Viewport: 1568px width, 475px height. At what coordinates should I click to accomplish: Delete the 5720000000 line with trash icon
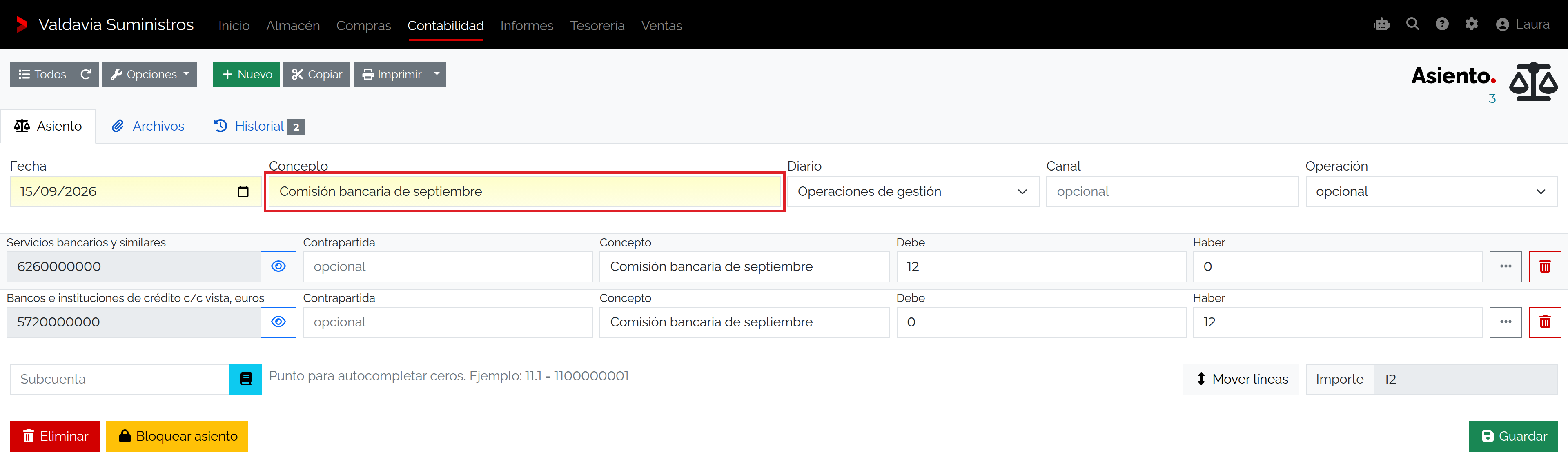point(1545,322)
